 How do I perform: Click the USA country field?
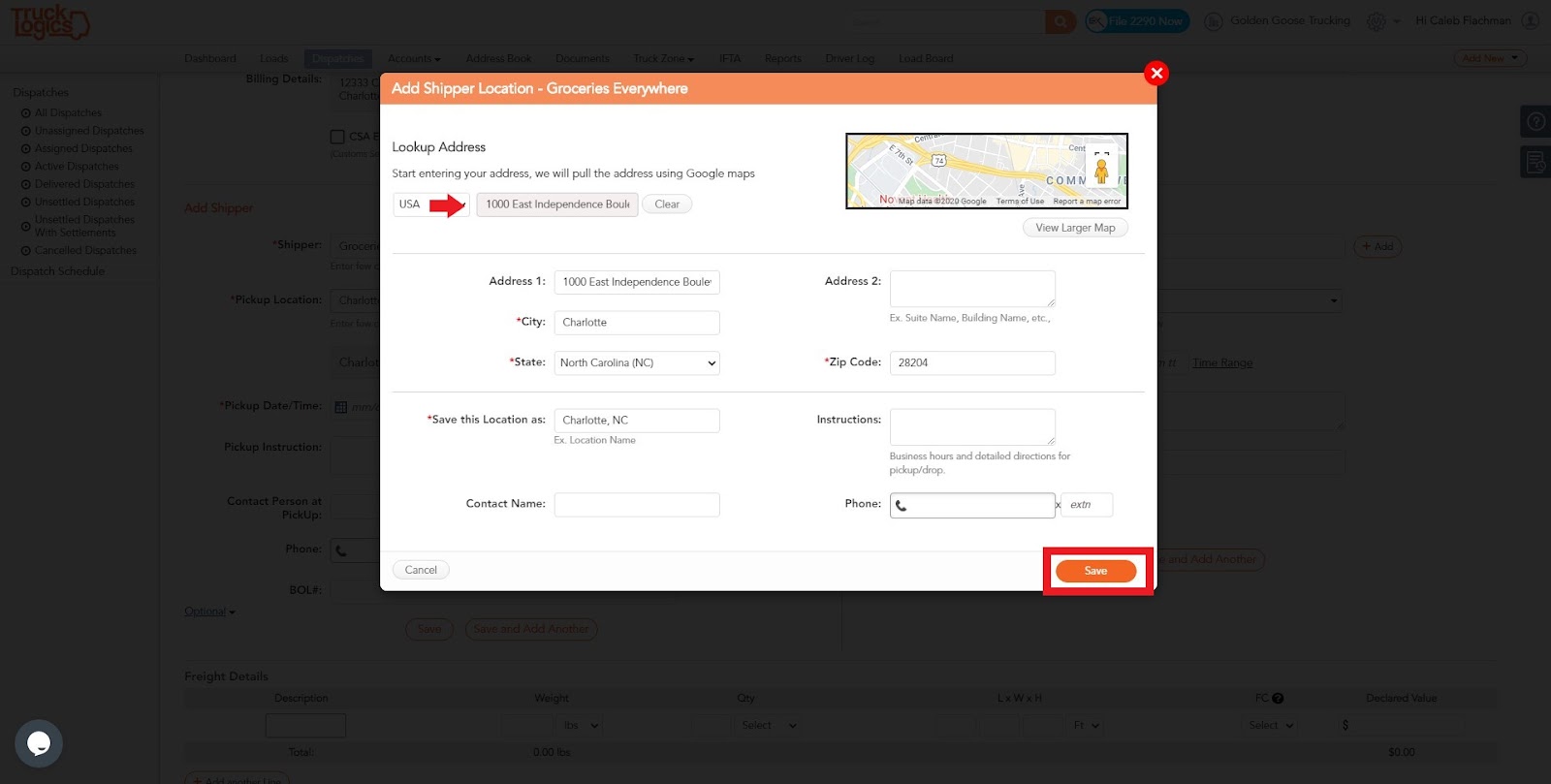pyautogui.click(x=431, y=204)
